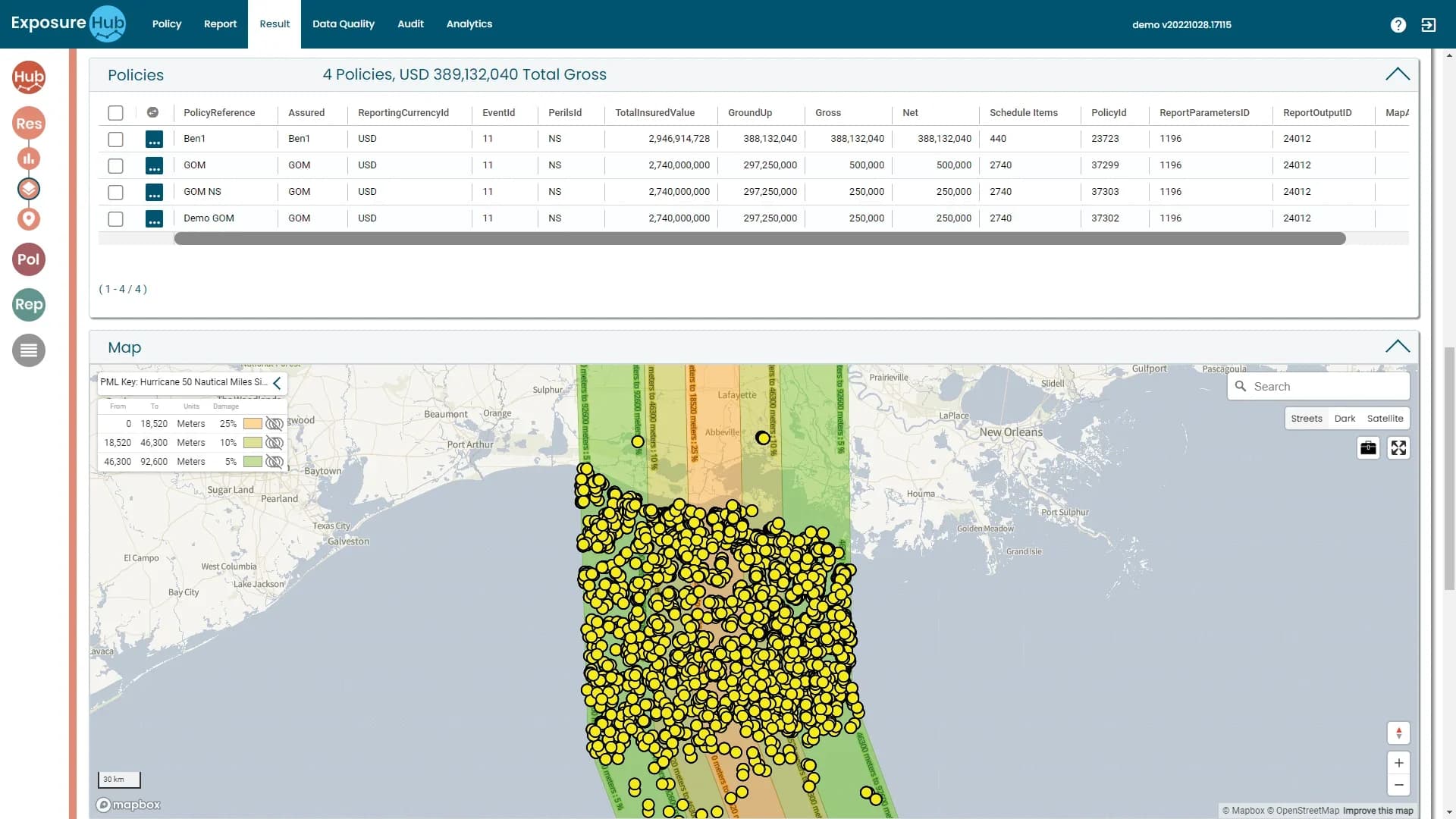The image size is (1456, 819).
Task: Open the Data Quality tab
Action: 344,24
